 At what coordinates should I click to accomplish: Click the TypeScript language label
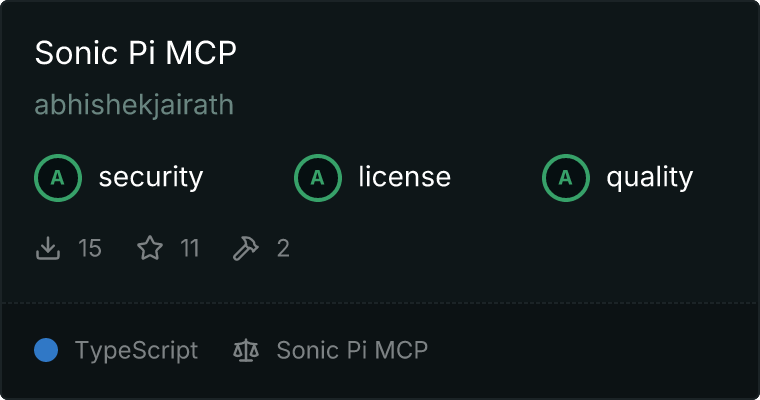tap(137, 351)
